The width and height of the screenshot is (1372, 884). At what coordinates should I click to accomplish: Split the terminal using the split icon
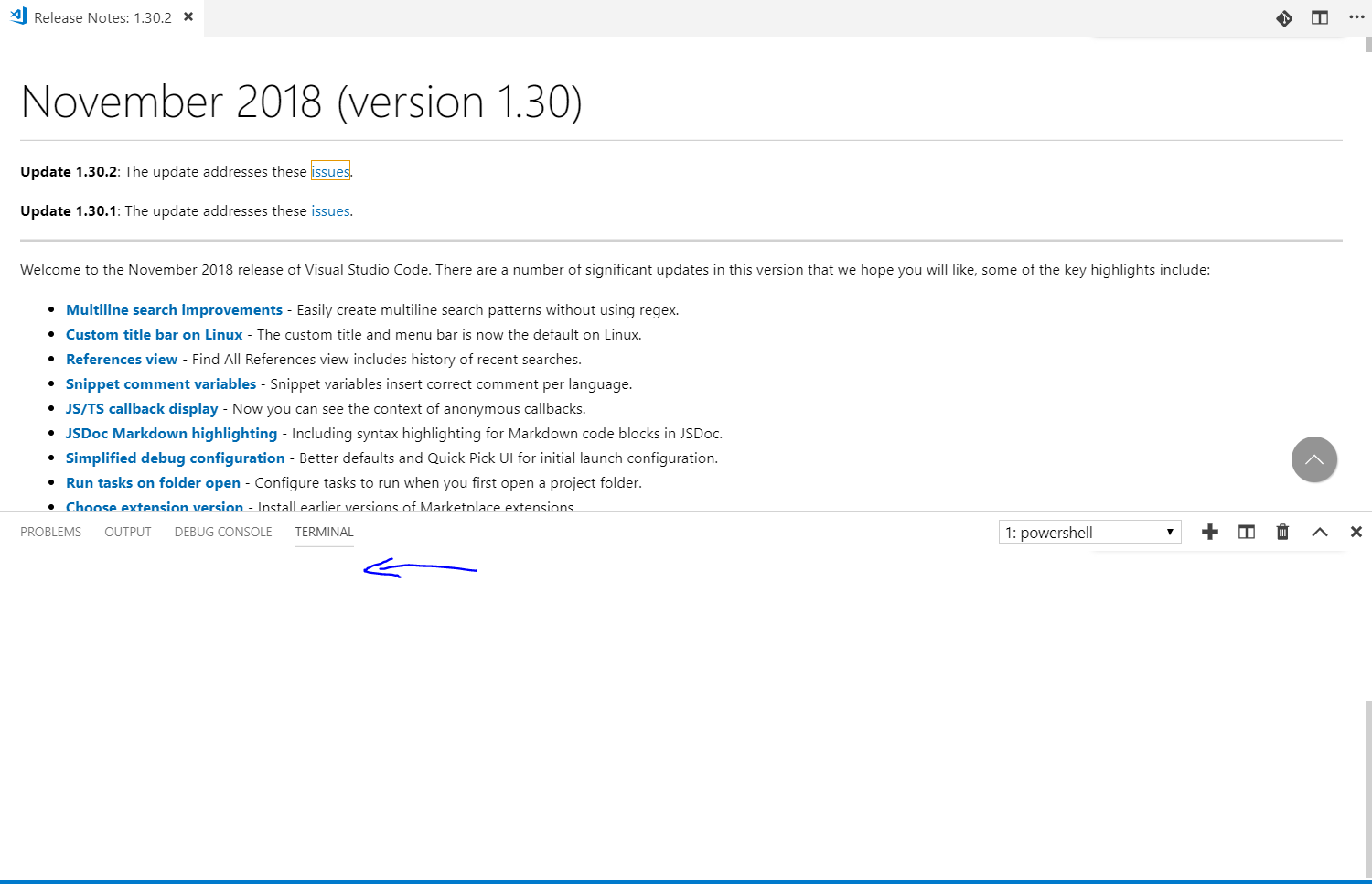[x=1246, y=531]
